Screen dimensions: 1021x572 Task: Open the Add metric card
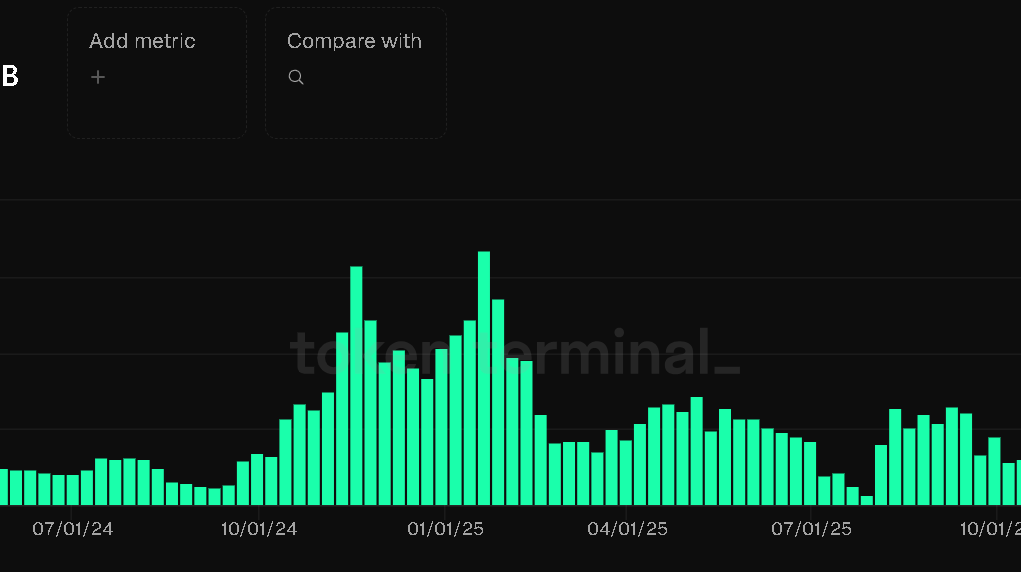tap(157, 100)
